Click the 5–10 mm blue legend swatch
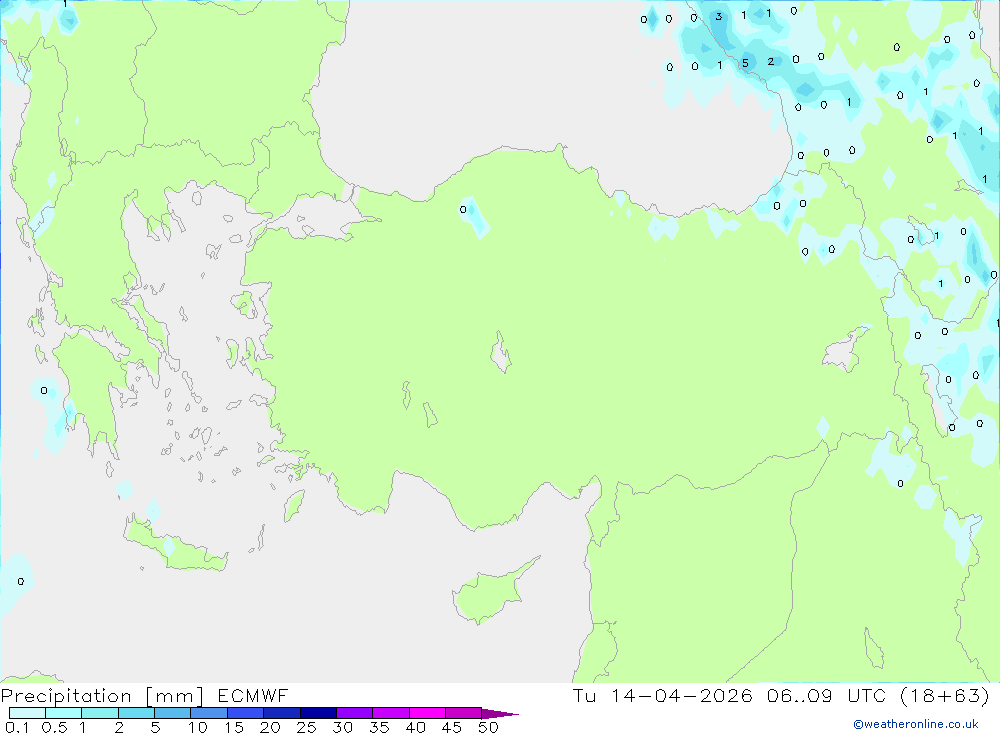The width and height of the screenshot is (1000, 733). tap(172, 713)
